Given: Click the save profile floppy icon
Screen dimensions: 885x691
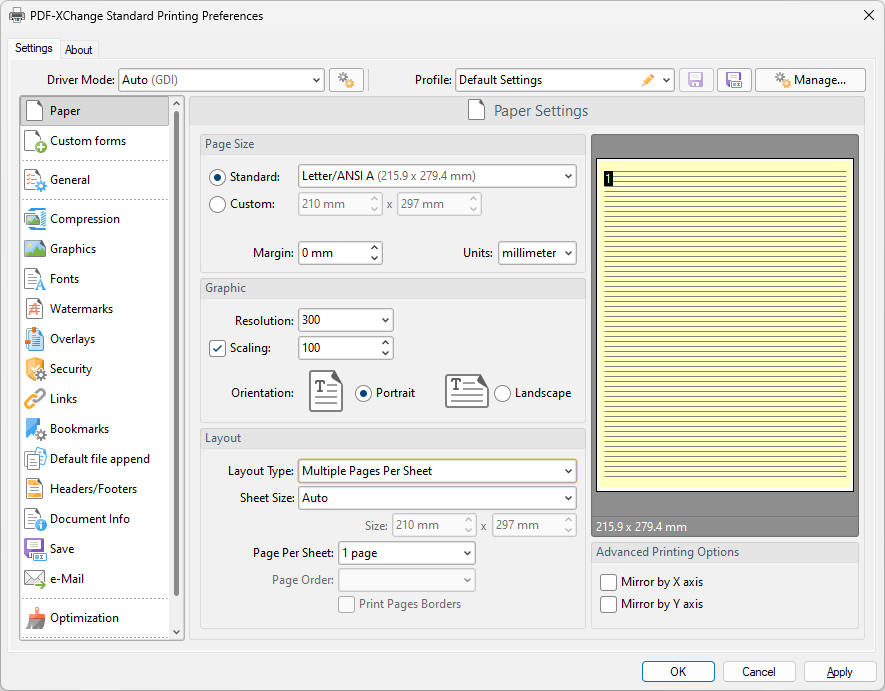Looking at the screenshot, I should tap(696, 80).
